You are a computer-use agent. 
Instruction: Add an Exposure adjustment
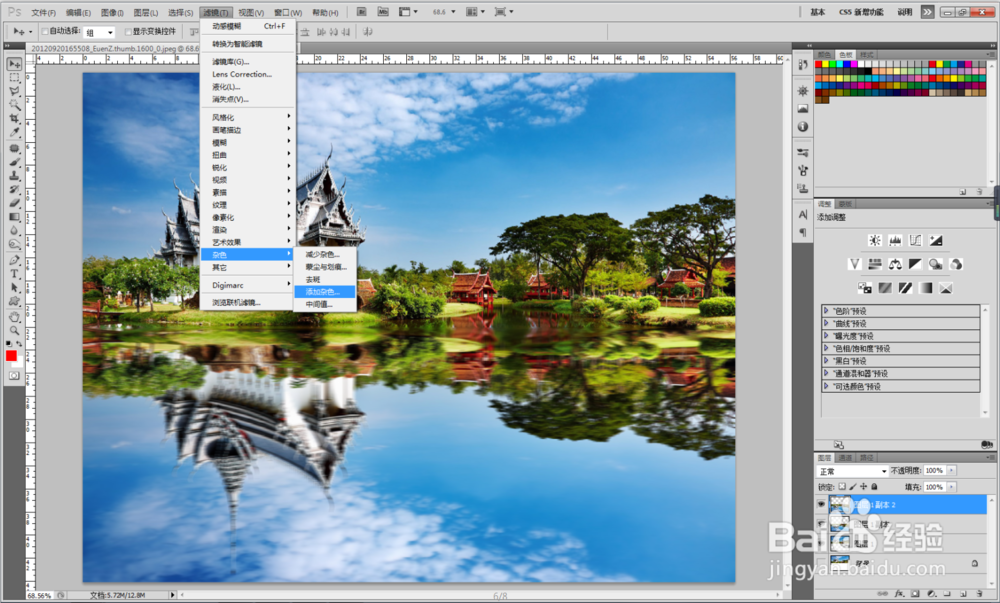tap(936, 240)
